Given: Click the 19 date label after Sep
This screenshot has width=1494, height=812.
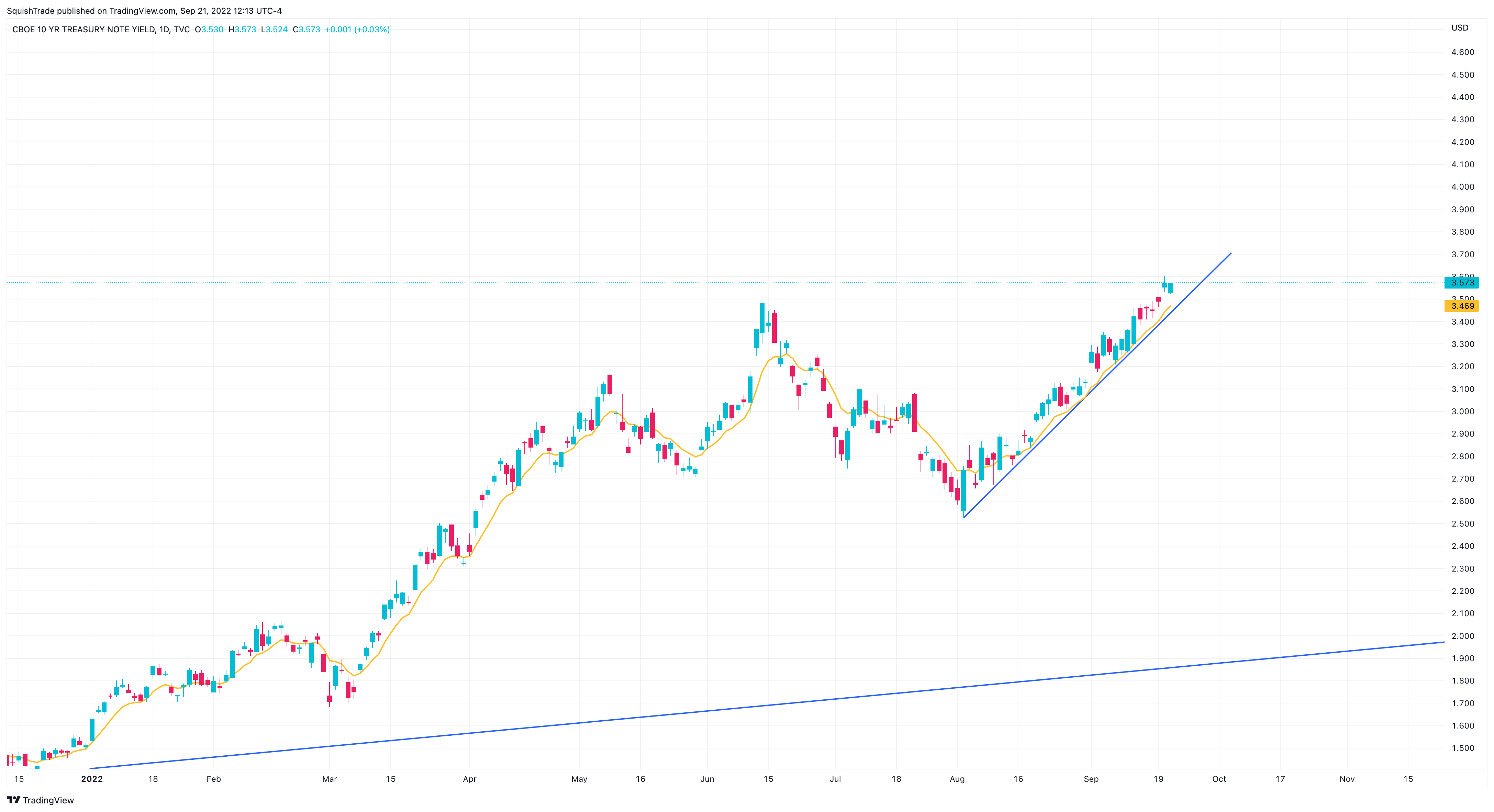Looking at the screenshot, I should 1158,779.
